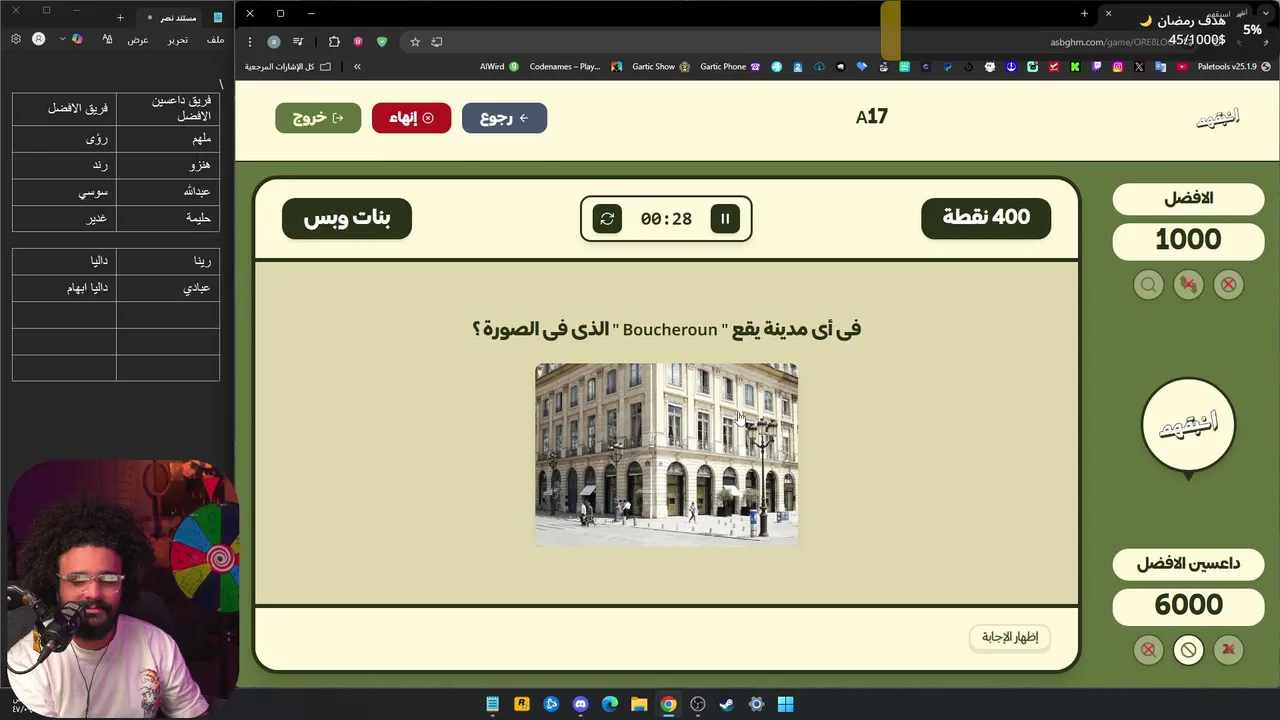Bookmark this page with the star icon

coord(414,42)
